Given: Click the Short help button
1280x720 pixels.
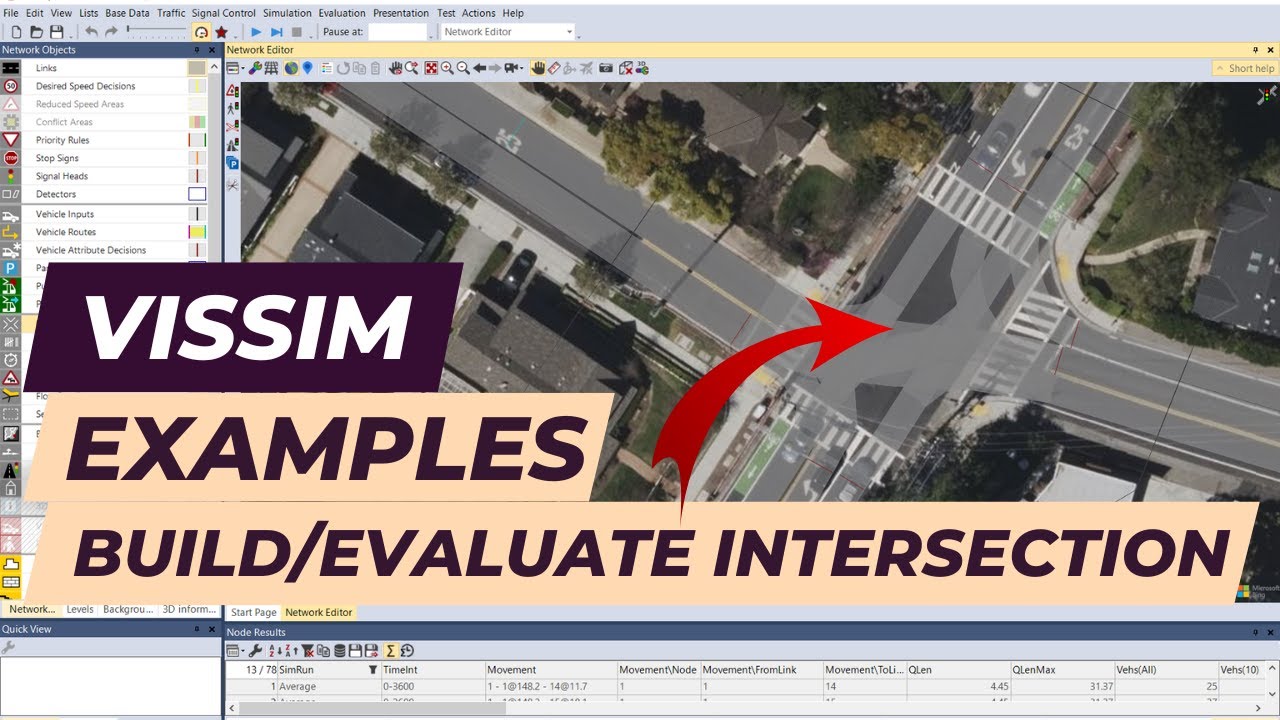Looking at the screenshot, I should [1245, 68].
